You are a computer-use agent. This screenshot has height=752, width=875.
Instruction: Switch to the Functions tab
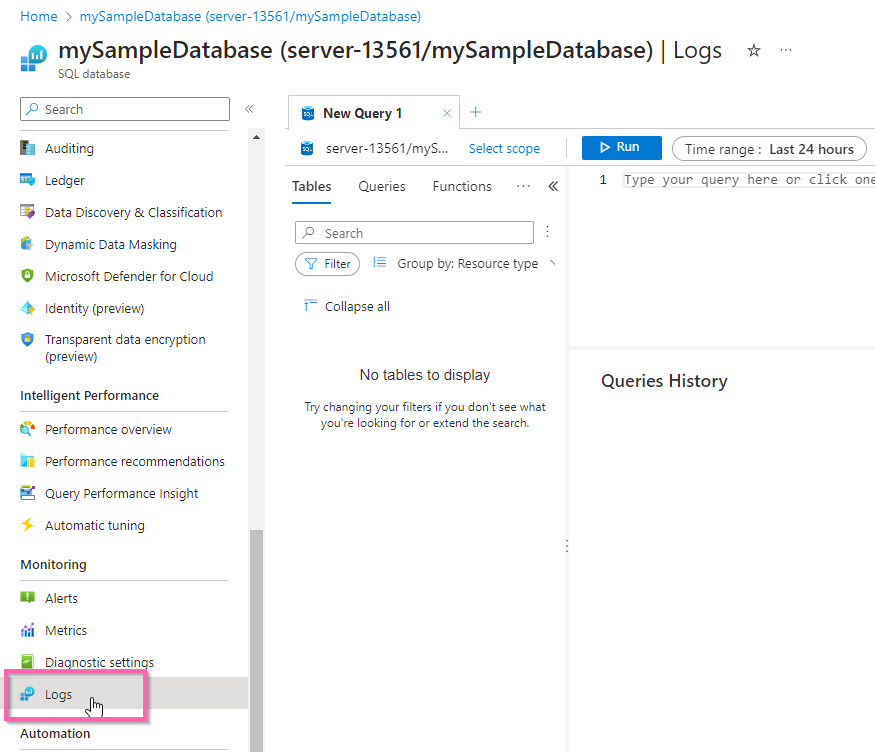pos(462,186)
